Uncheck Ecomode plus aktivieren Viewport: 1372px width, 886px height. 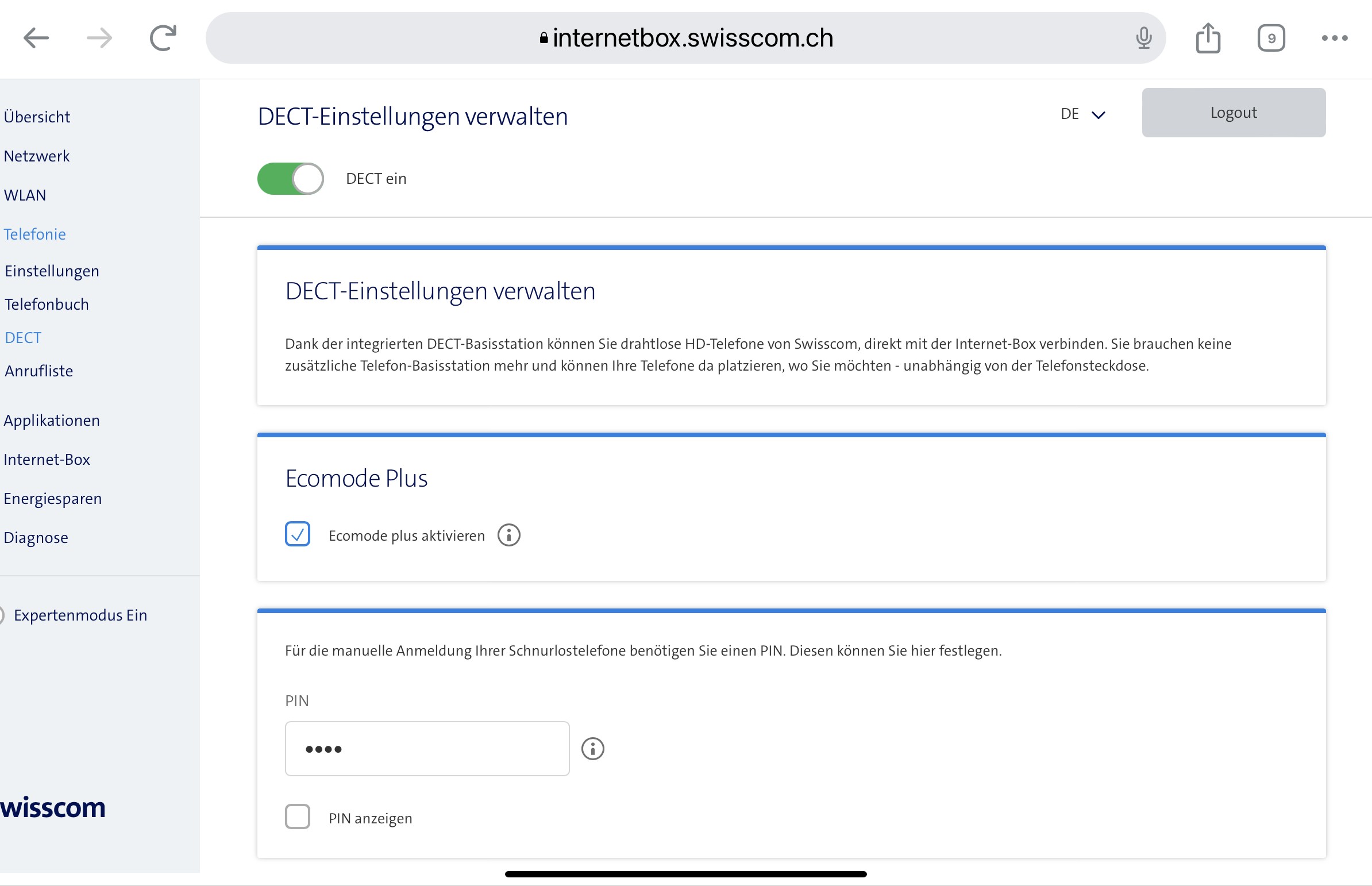coord(298,534)
